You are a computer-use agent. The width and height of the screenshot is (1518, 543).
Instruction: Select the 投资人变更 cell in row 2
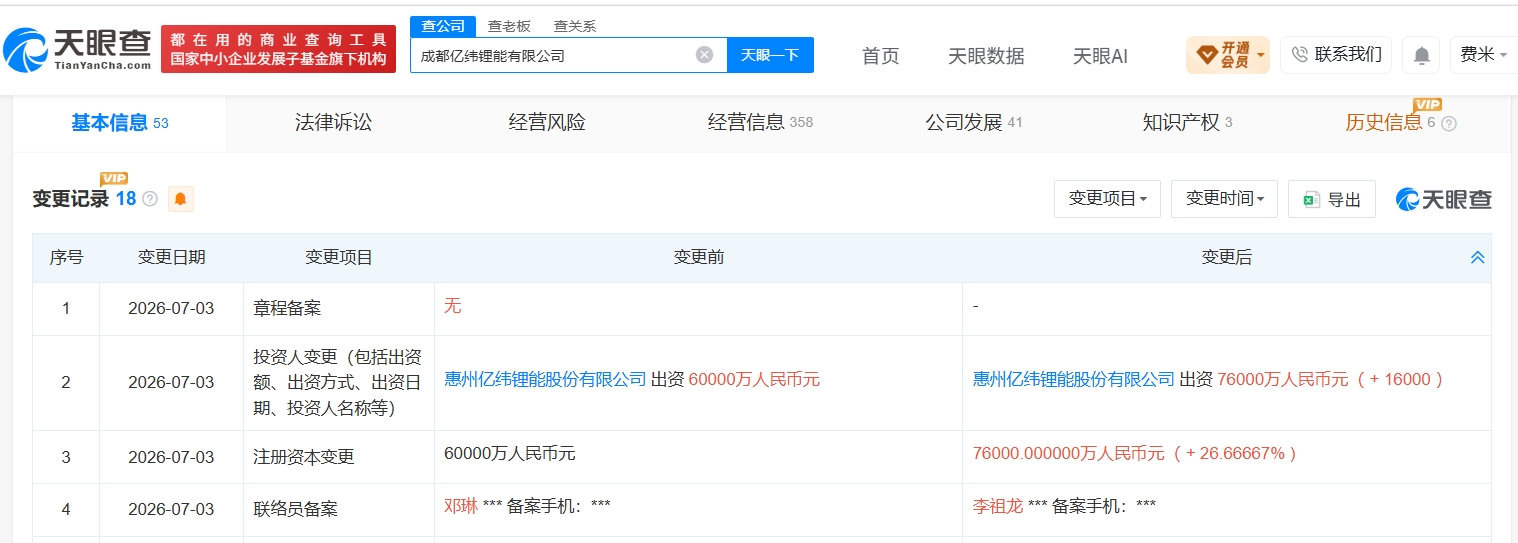pos(339,383)
